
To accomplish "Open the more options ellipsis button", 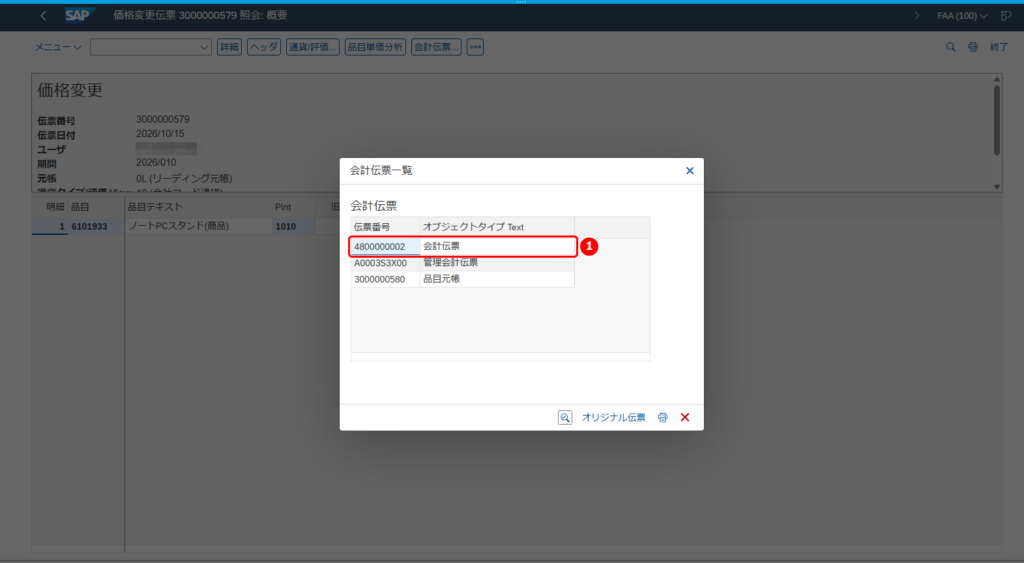I will coord(475,47).
